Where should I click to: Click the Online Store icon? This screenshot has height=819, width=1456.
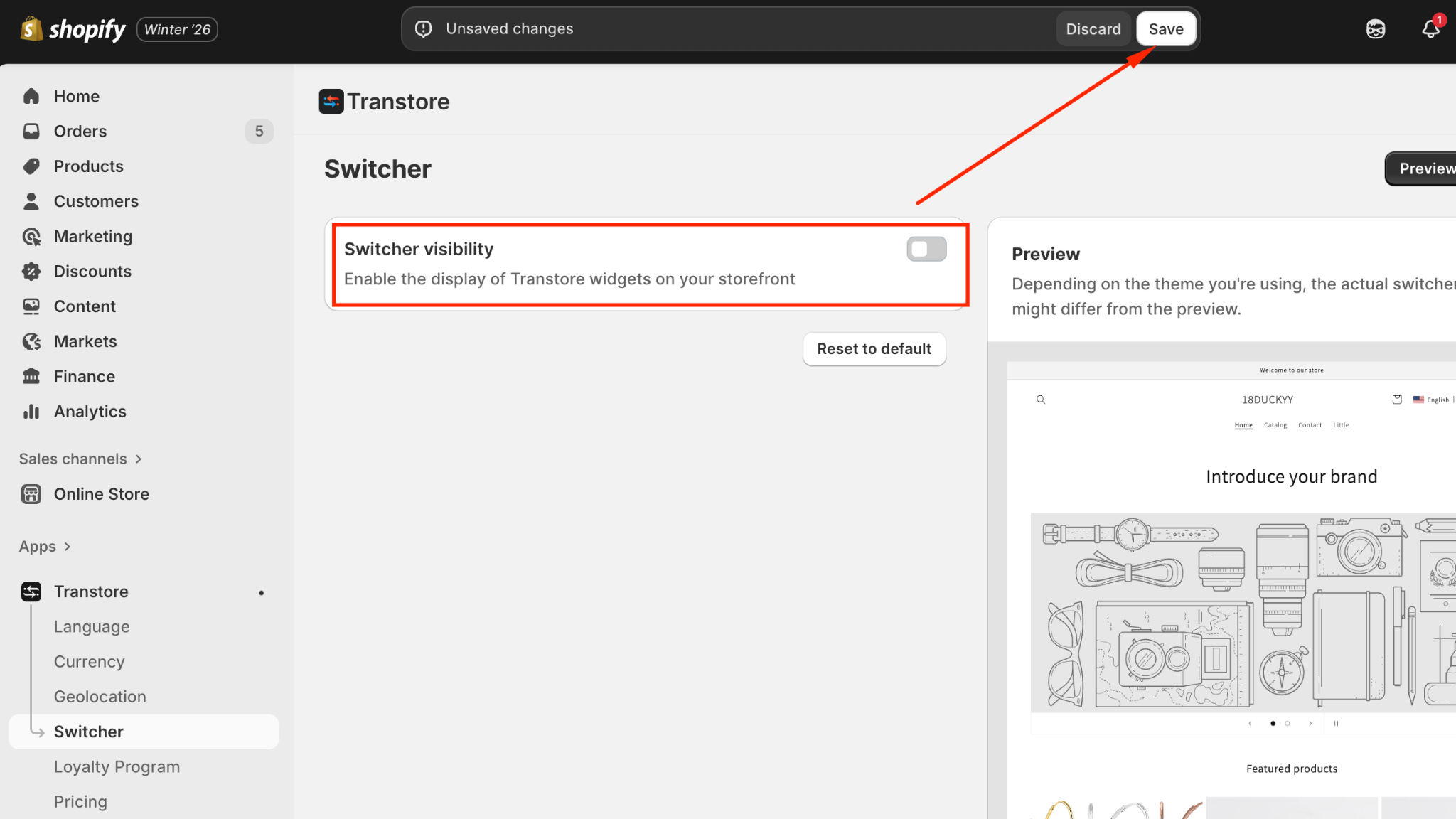(31, 494)
